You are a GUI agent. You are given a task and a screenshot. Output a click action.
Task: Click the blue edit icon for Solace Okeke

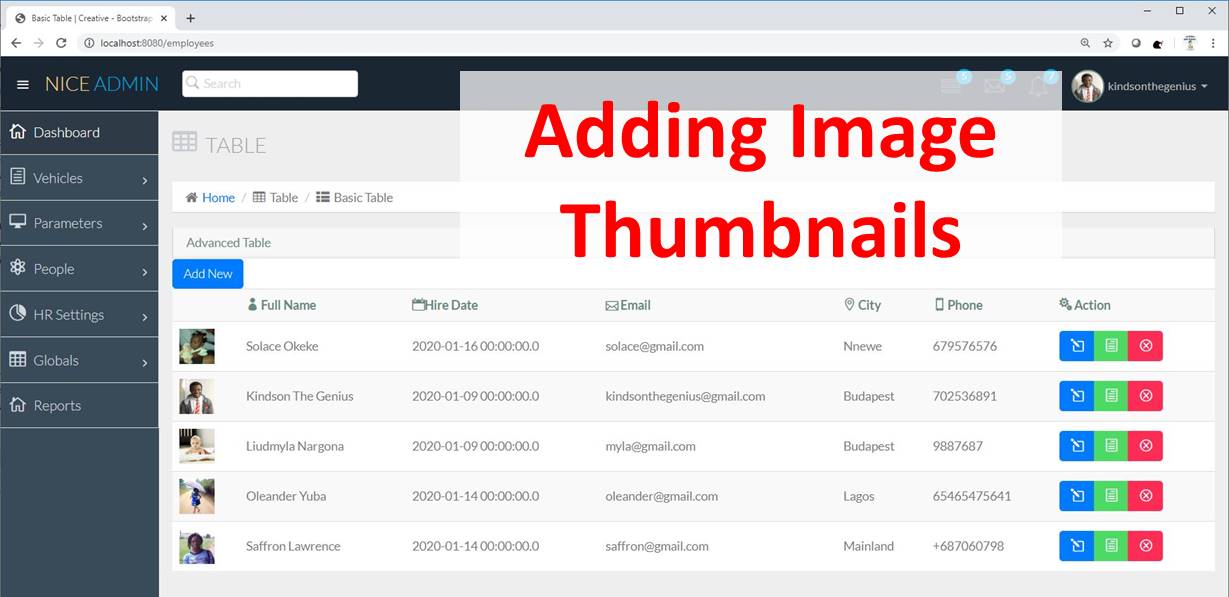point(1076,345)
